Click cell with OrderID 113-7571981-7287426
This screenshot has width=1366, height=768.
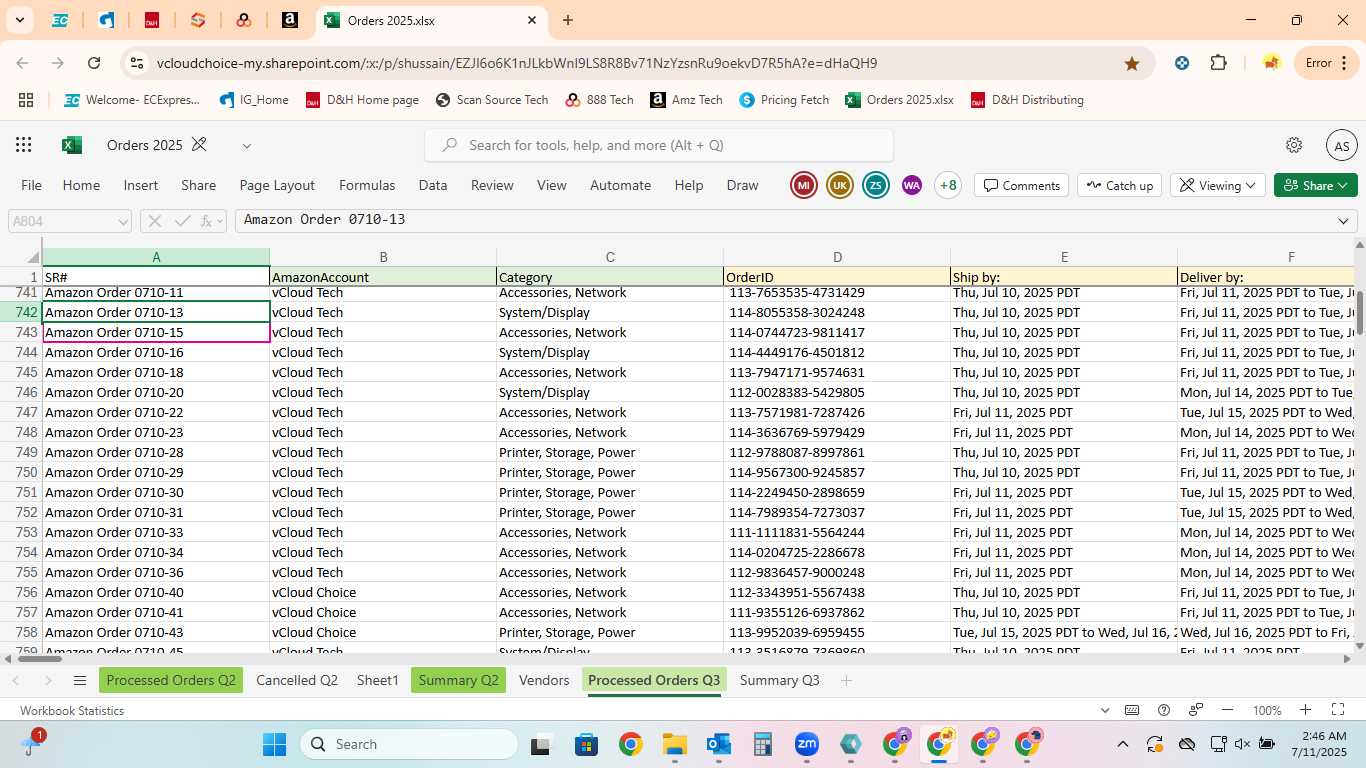click(x=837, y=412)
